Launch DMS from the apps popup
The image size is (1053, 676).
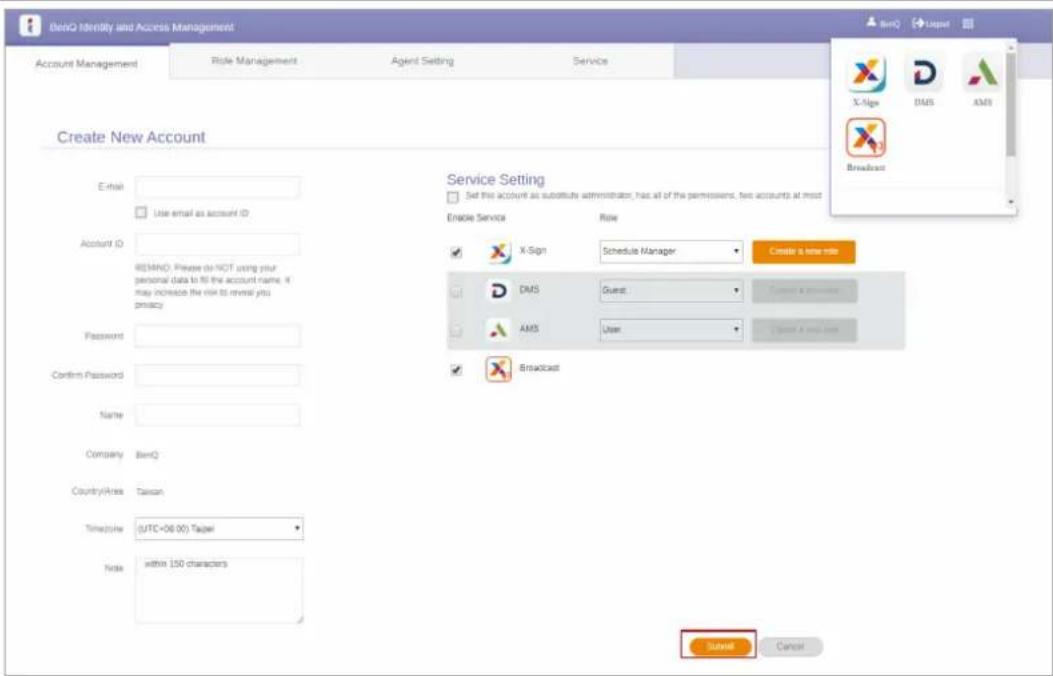click(x=924, y=74)
